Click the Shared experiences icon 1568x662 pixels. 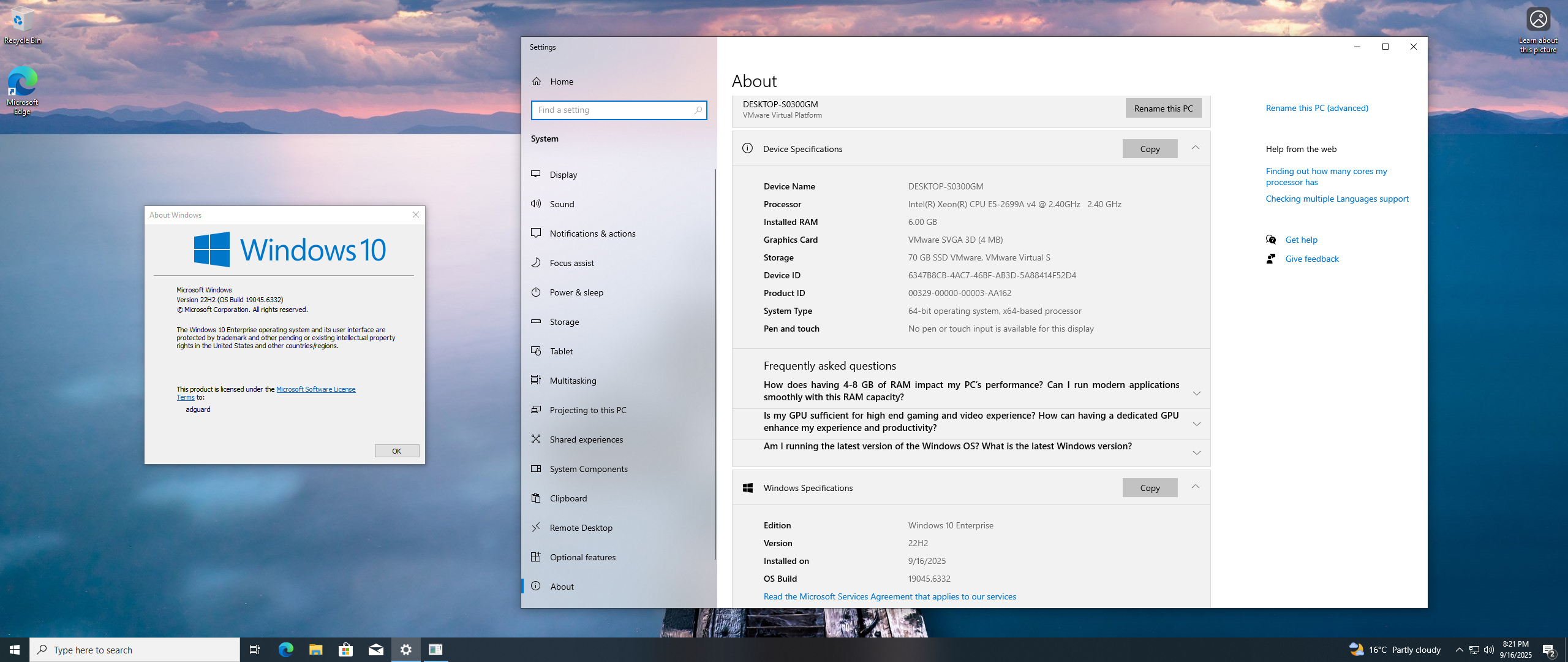[536, 439]
